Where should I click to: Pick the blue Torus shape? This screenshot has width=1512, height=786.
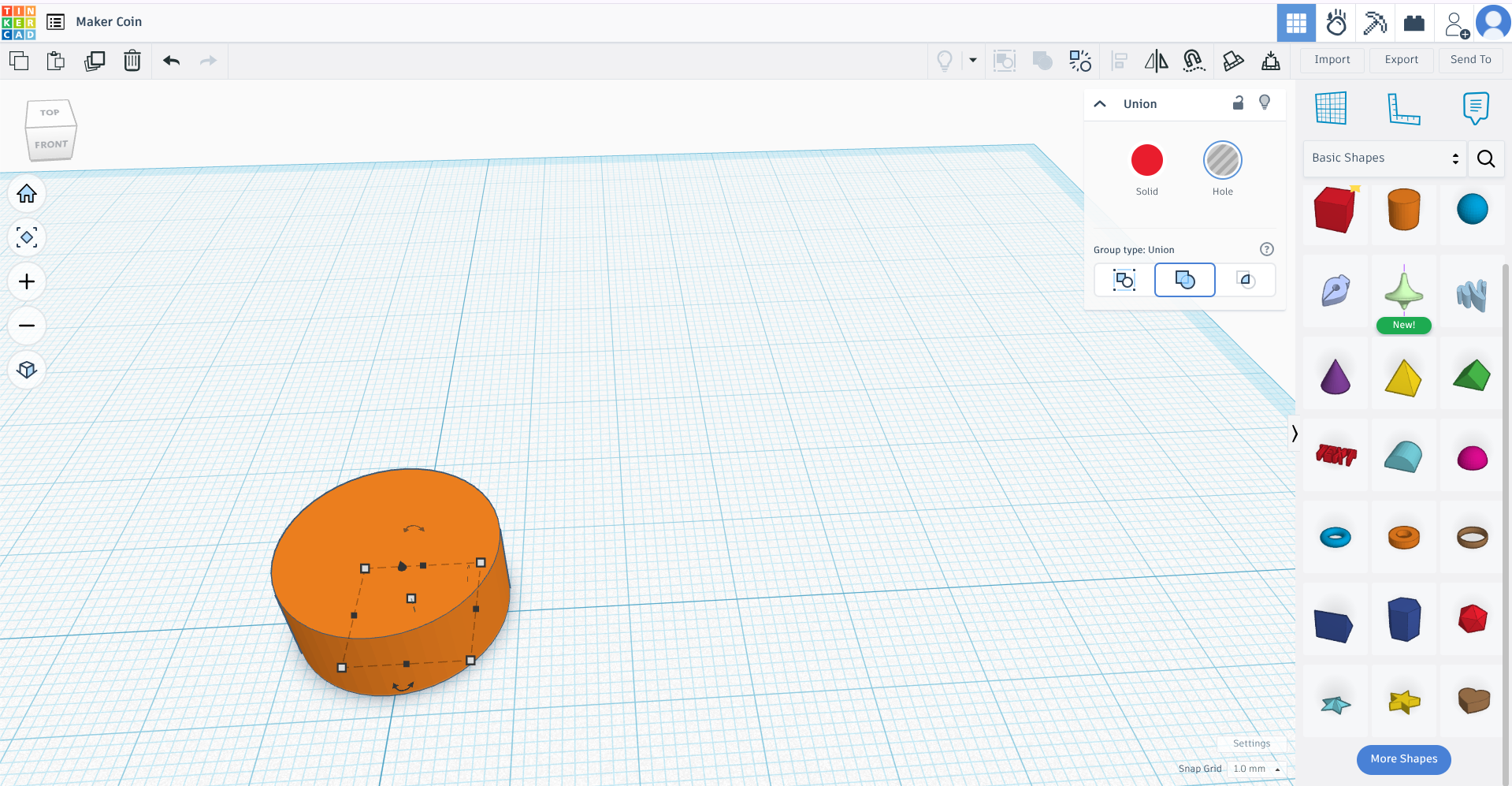point(1336,538)
